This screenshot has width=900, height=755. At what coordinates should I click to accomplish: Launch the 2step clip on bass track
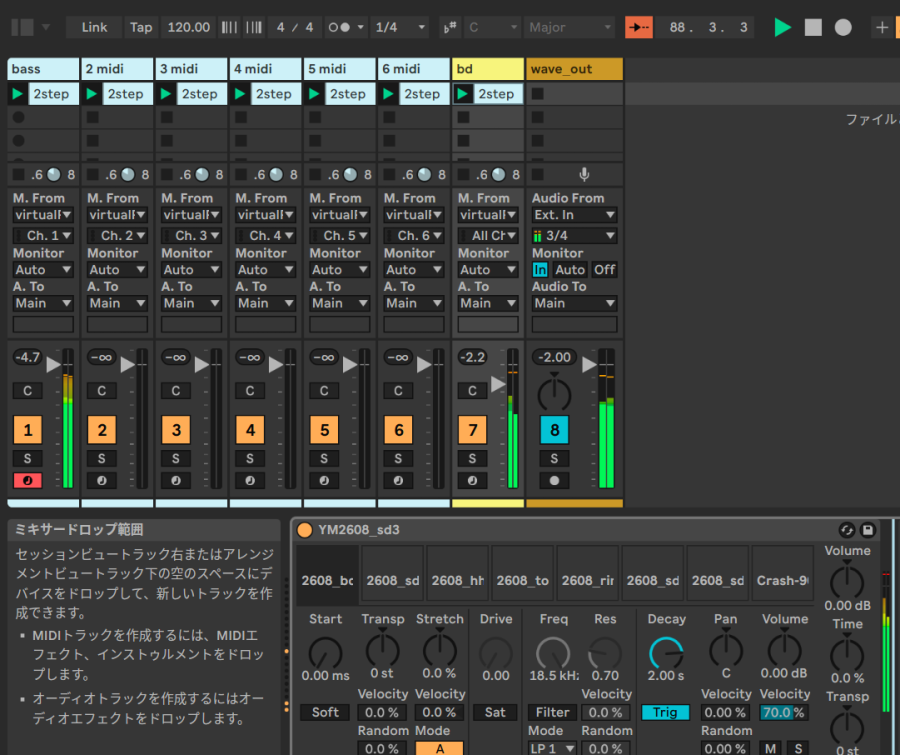coord(18,94)
